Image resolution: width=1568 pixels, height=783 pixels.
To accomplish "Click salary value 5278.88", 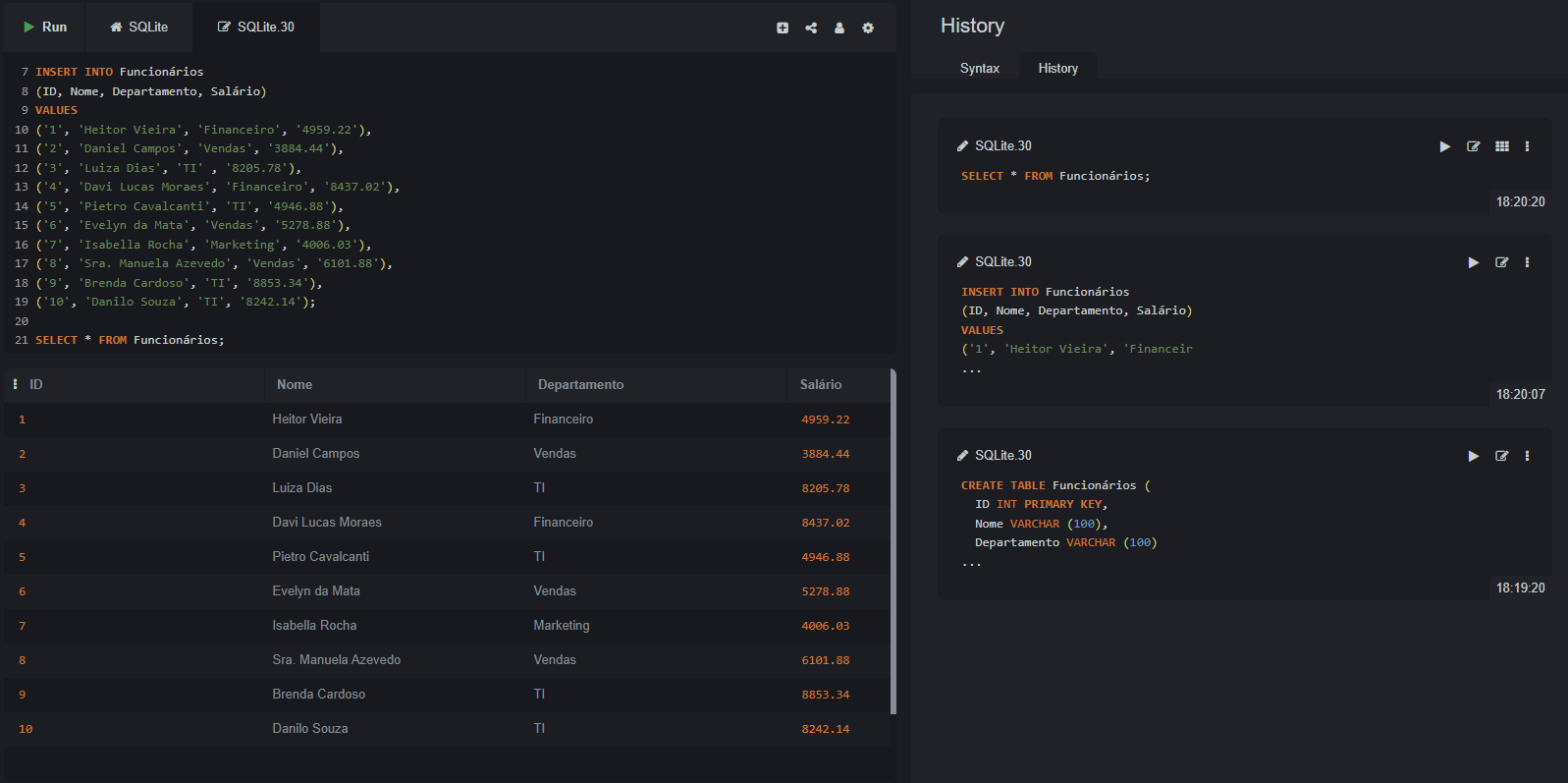I will click(x=826, y=591).
